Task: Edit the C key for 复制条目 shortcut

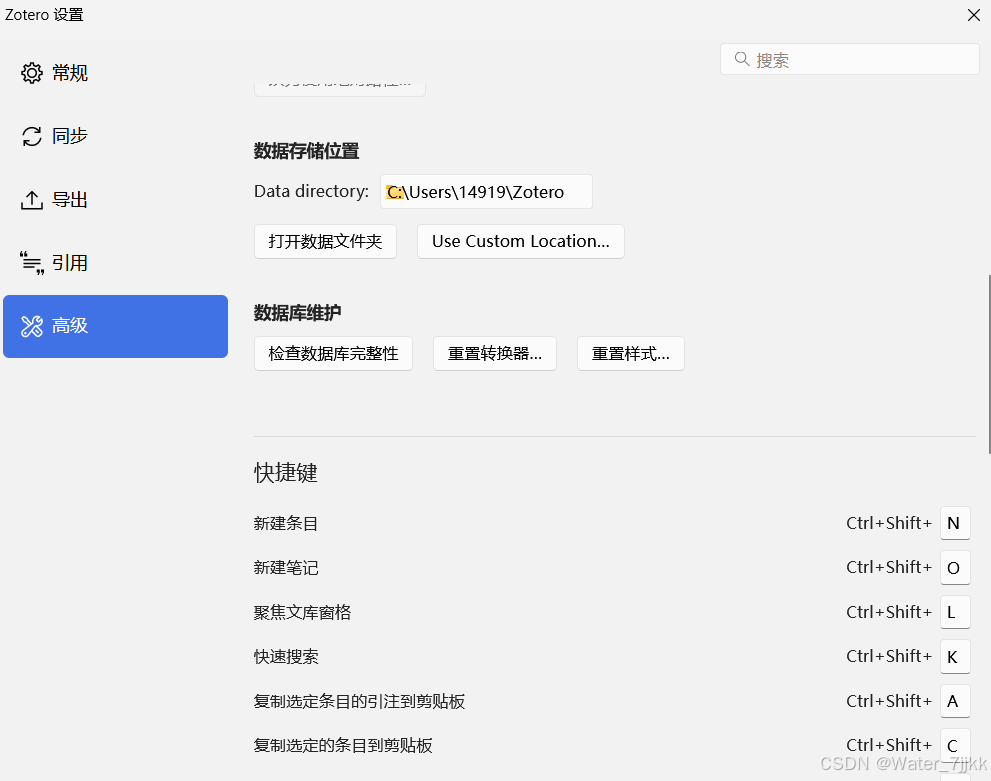Action: pyautogui.click(x=955, y=746)
